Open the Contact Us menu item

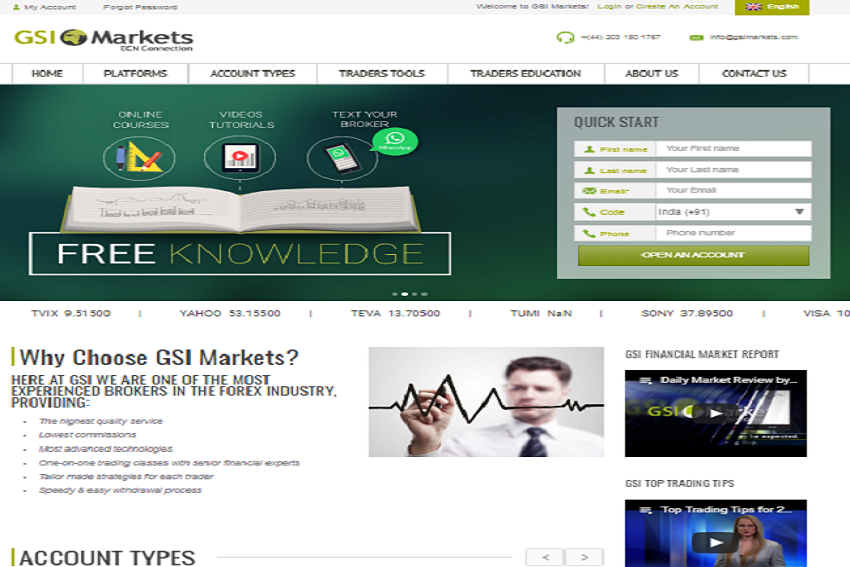tap(754, 74)
